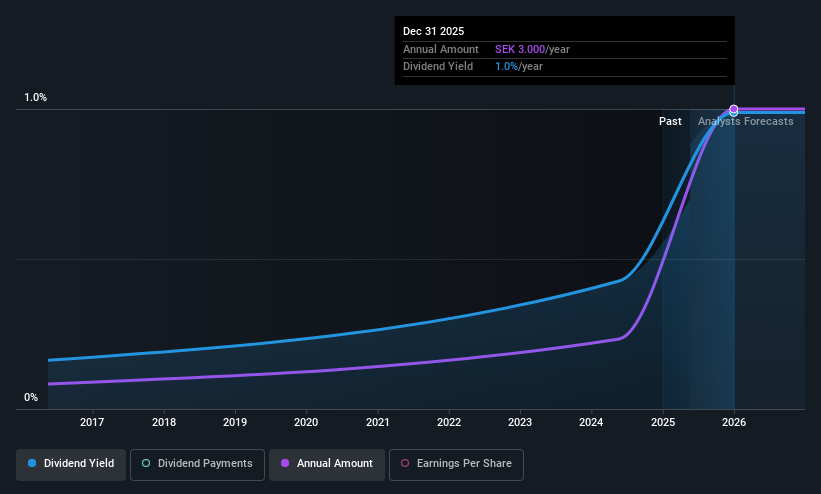Viewport: 821px width, 494px height.
Task: Select the 2019 x-axis label
Action: tap(235, 422)
